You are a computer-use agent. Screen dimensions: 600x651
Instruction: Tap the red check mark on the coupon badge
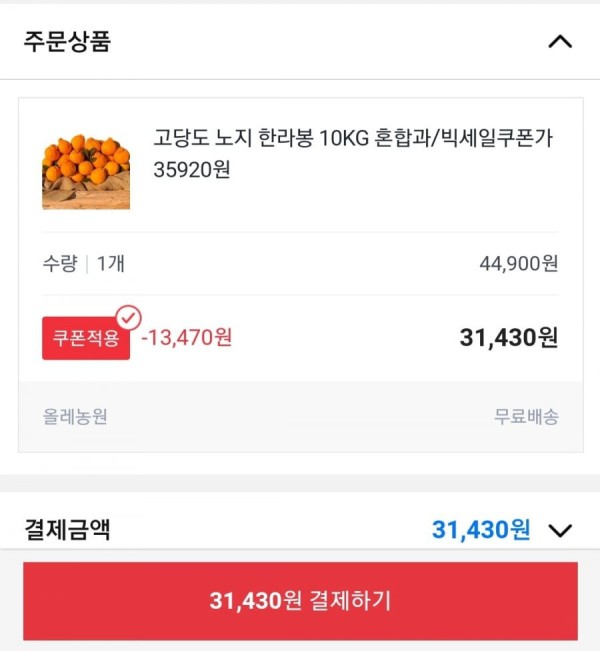tap(129, 318)
